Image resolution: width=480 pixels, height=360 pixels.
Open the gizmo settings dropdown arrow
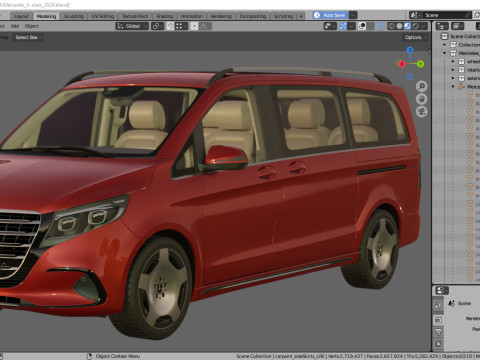coord(351,26)
